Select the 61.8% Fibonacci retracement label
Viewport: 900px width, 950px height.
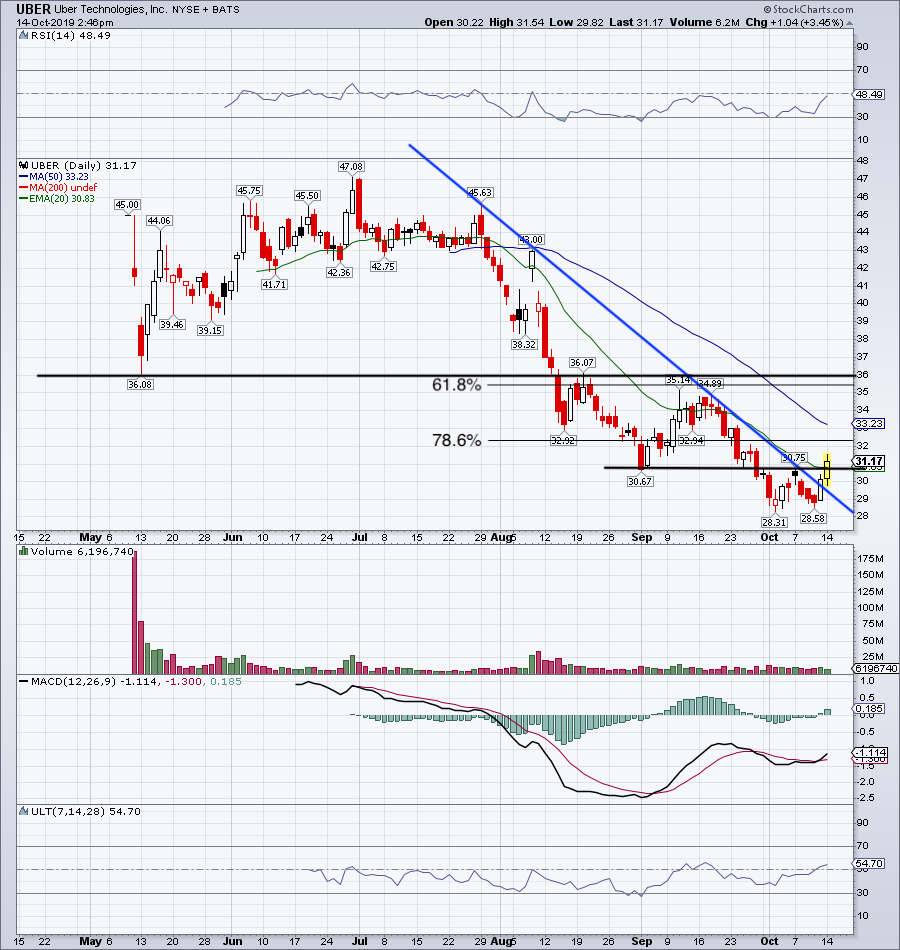[456, 385]
